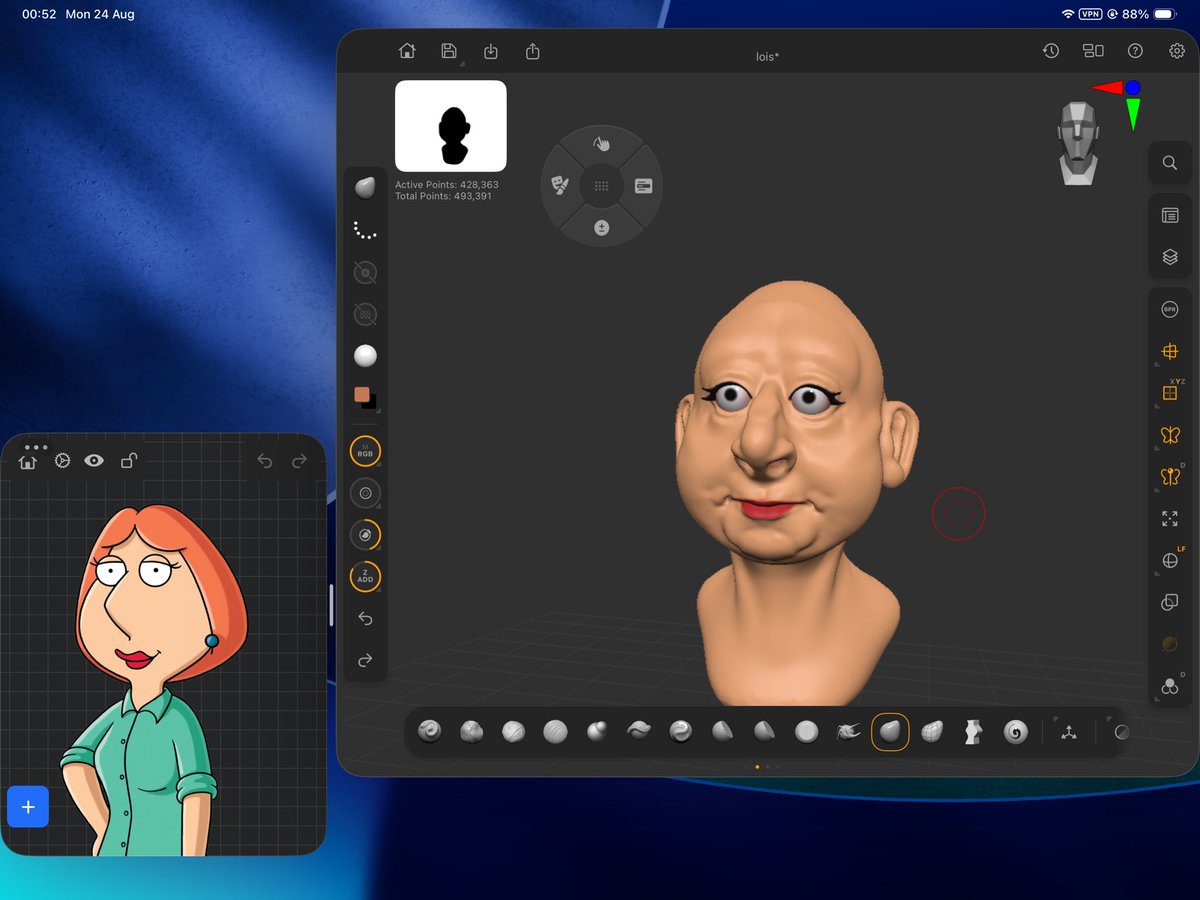Open ZBrush settings gear
This screenshot has width=1200, height=900.
tap(1177, 51)
